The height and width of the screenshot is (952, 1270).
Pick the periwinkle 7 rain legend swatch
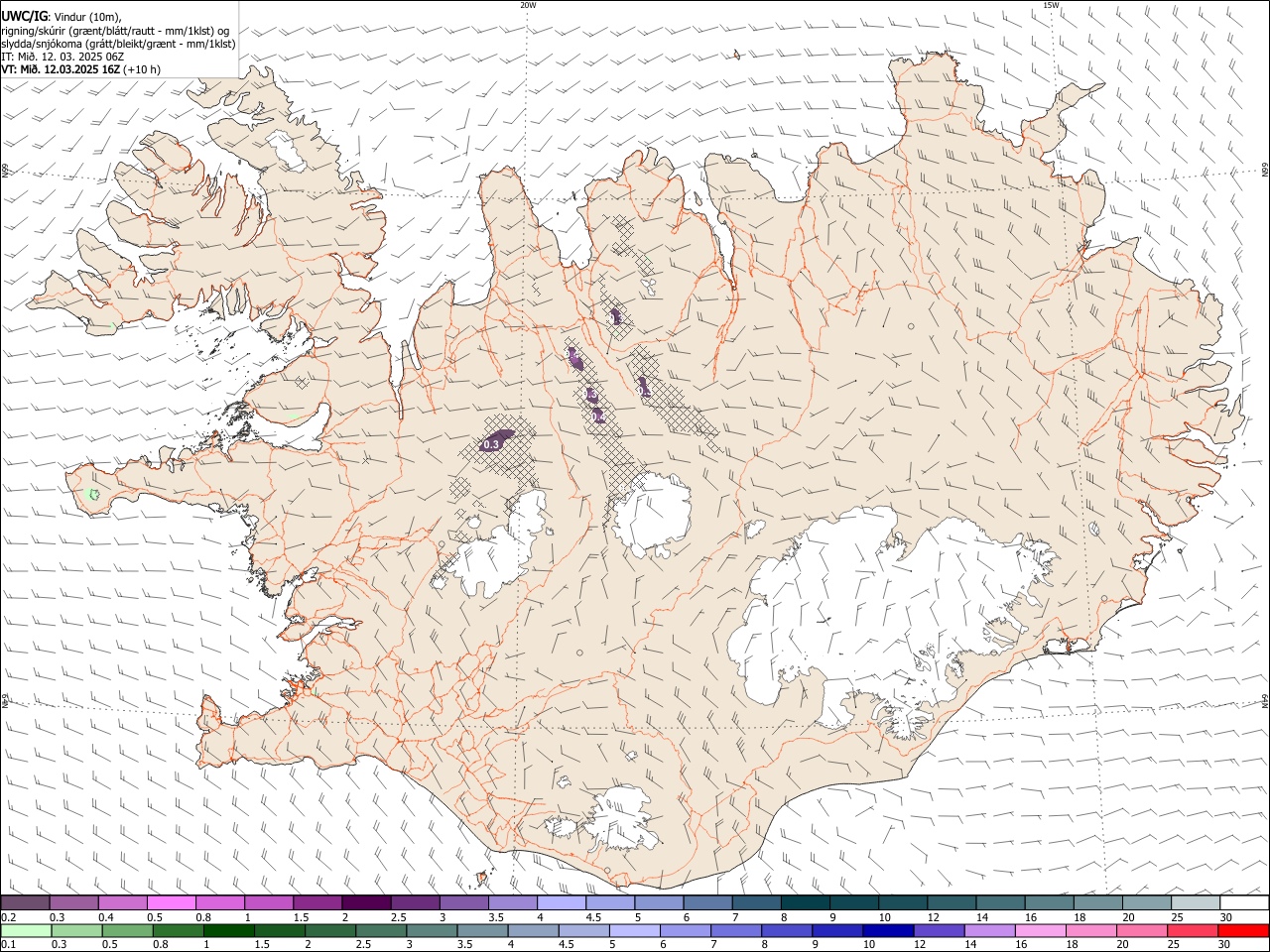[736, 931]
